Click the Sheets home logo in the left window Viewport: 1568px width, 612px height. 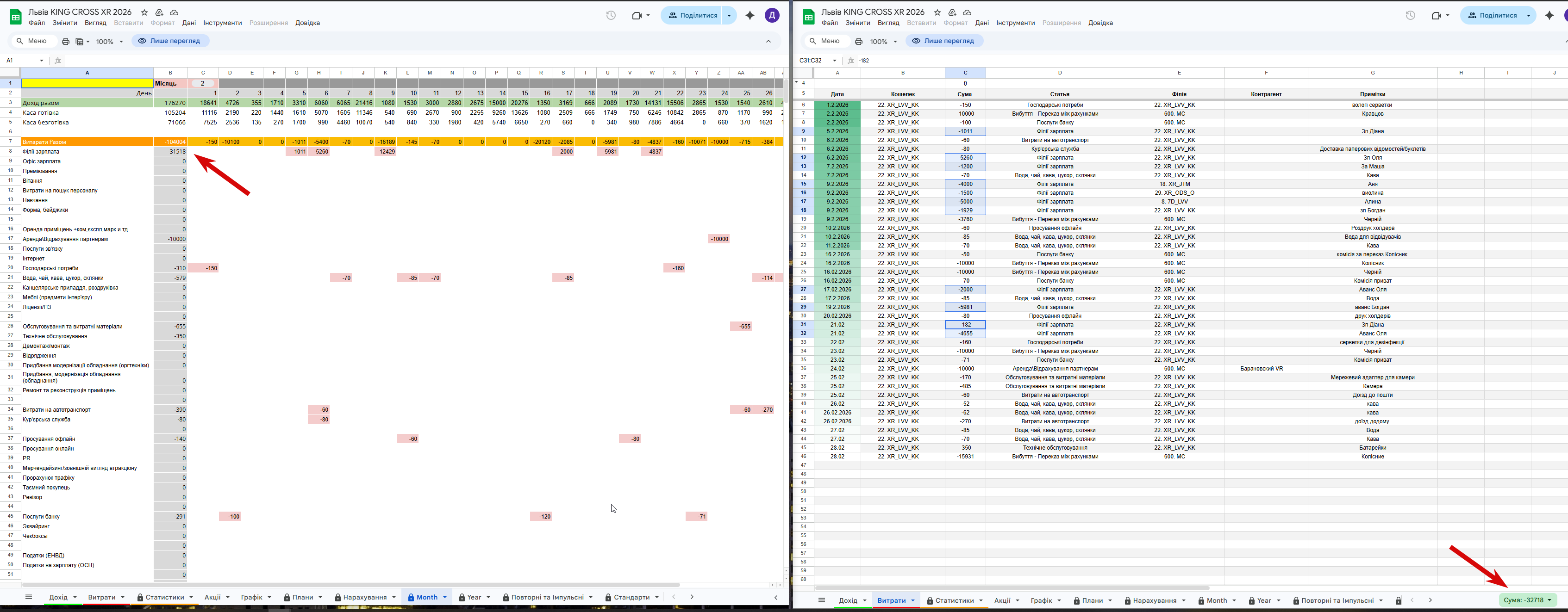click(x=16, y=17)
